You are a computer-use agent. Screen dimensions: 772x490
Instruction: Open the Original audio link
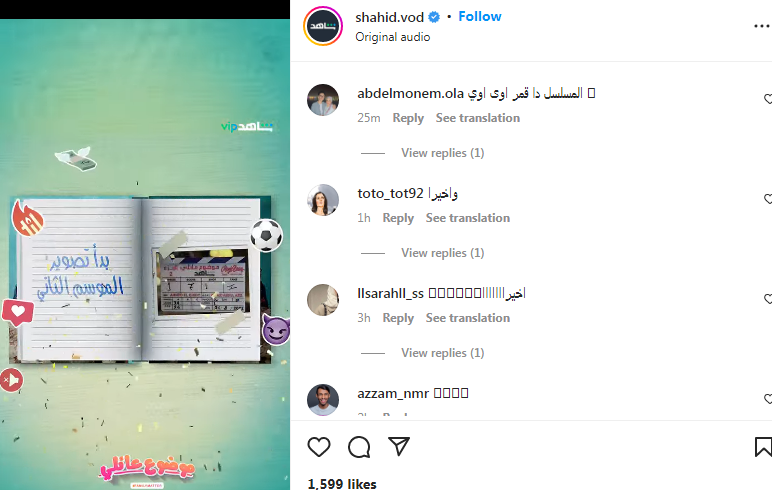[393, 37]
